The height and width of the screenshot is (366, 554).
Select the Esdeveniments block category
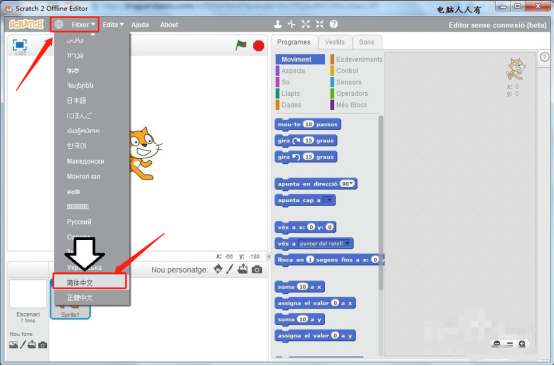(356, 59)
